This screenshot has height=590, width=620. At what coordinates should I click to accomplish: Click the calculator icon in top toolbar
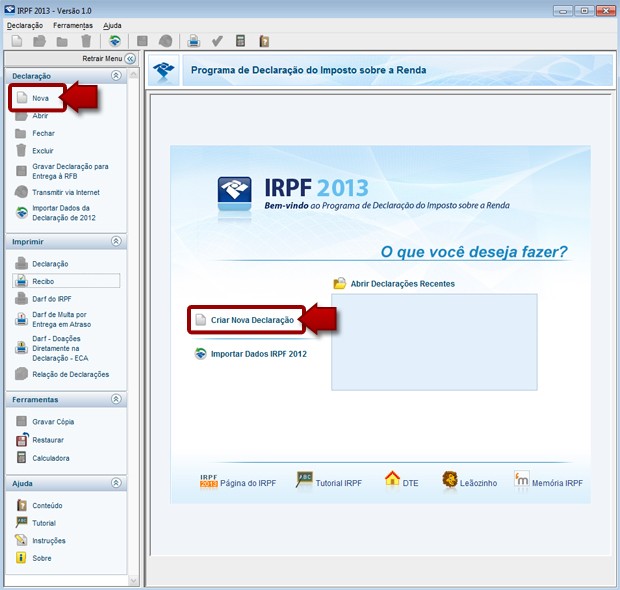coord(240,41)
